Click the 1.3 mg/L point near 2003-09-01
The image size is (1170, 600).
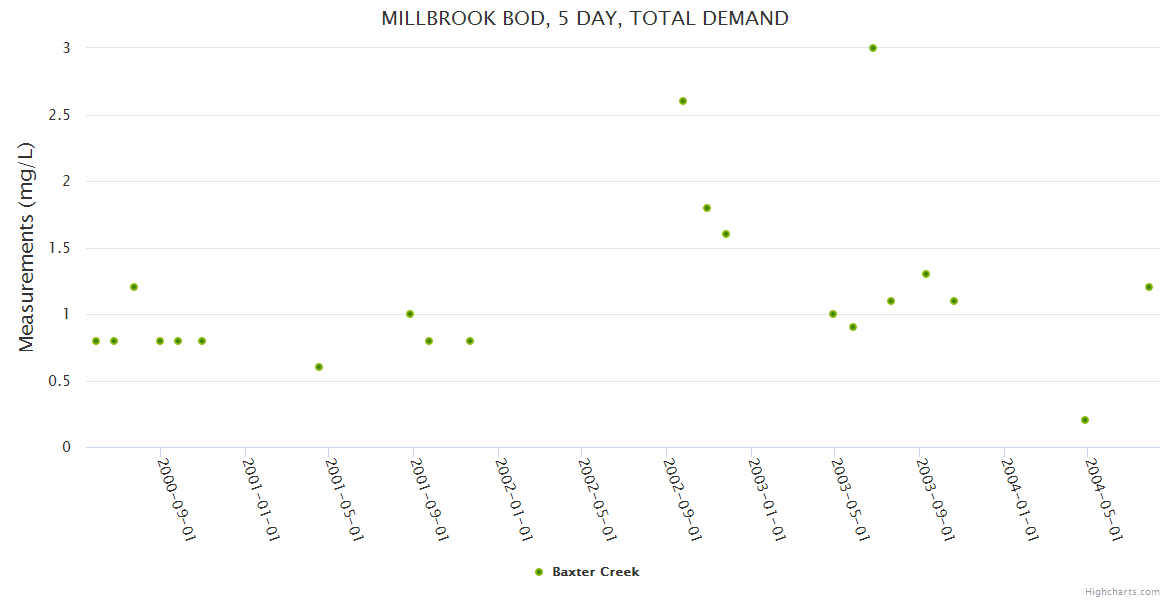926,274
